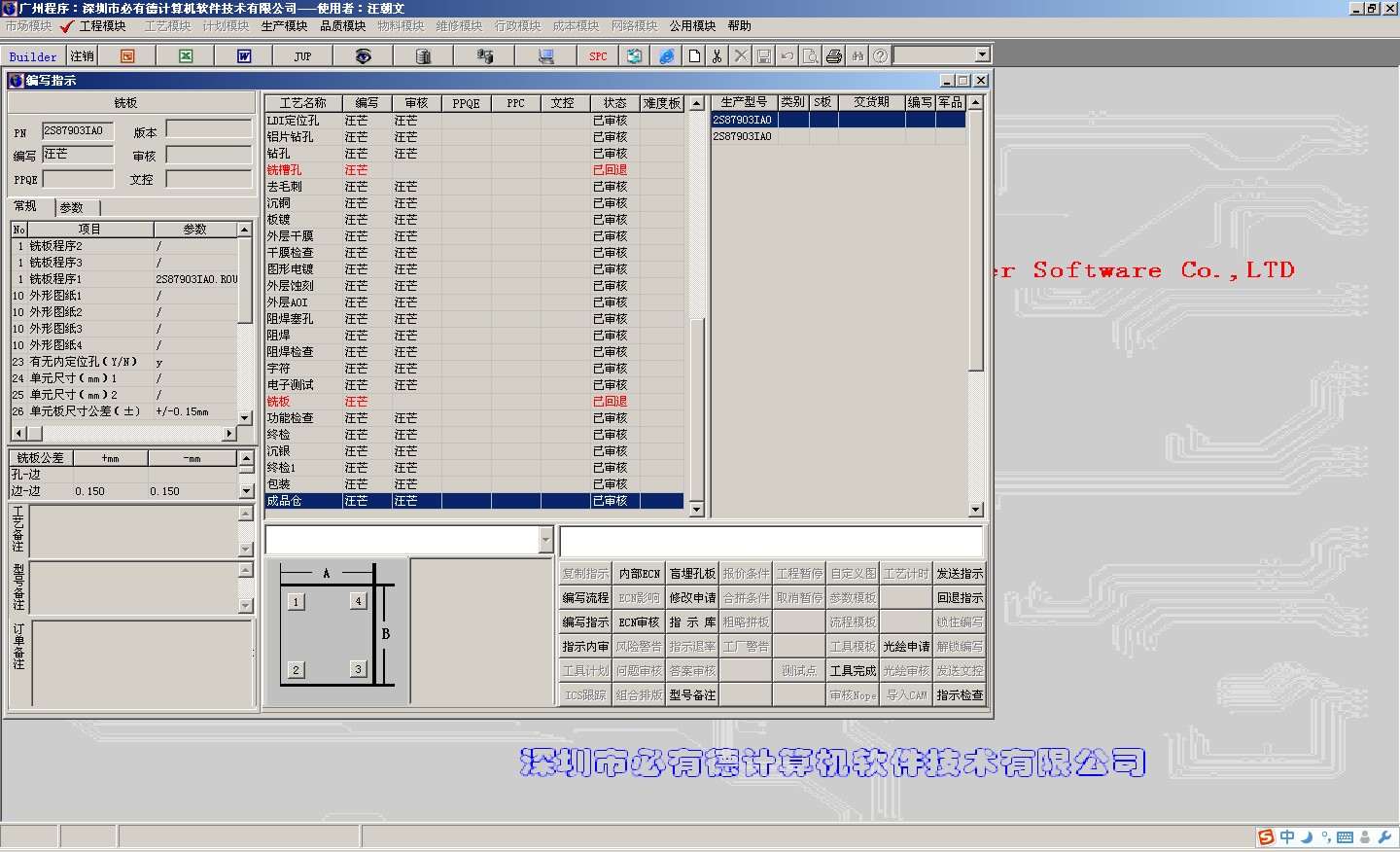Click the new blank document icon
Screen dimensions: 1400x852
coord(694,56)
